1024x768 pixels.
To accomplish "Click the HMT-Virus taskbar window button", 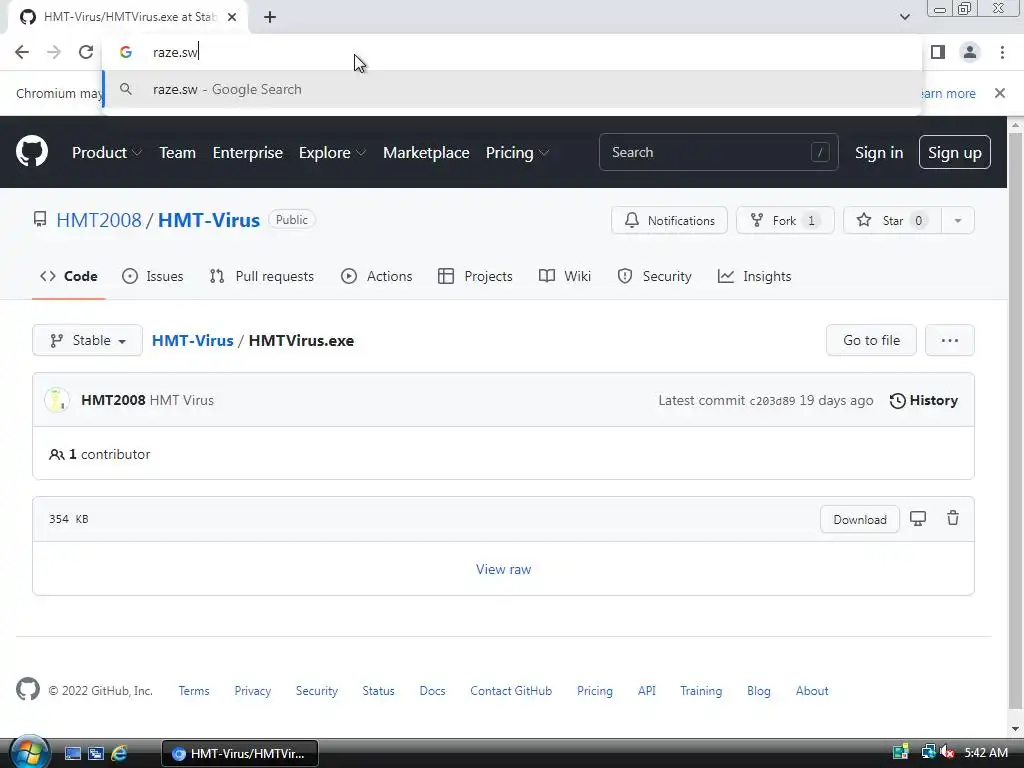I will (x=240, y=754).
